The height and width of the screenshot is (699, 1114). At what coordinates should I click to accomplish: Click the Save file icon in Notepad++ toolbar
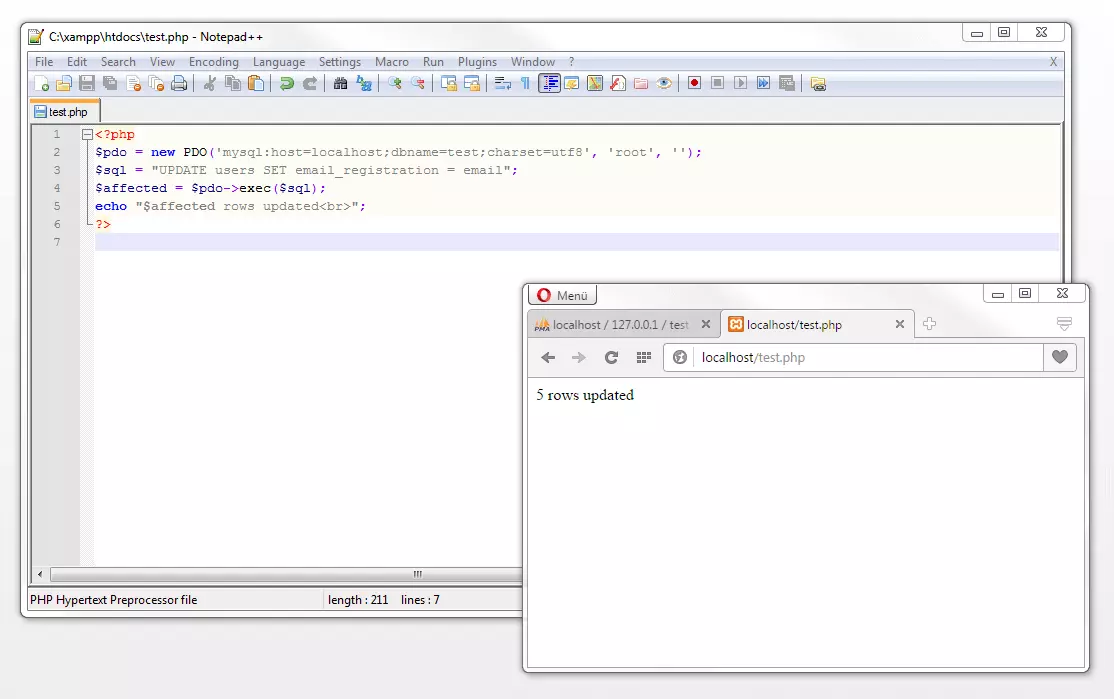pyautogui.click(x=87, y=84)
